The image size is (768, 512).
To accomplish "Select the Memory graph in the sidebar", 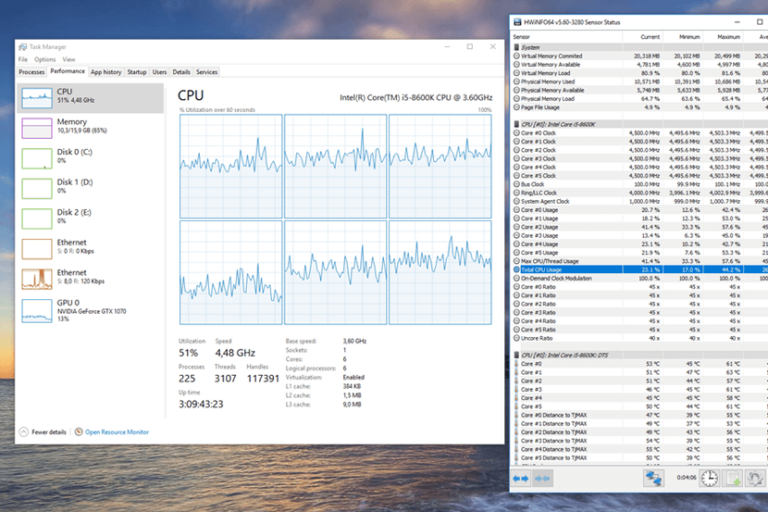I will (37, 128).
